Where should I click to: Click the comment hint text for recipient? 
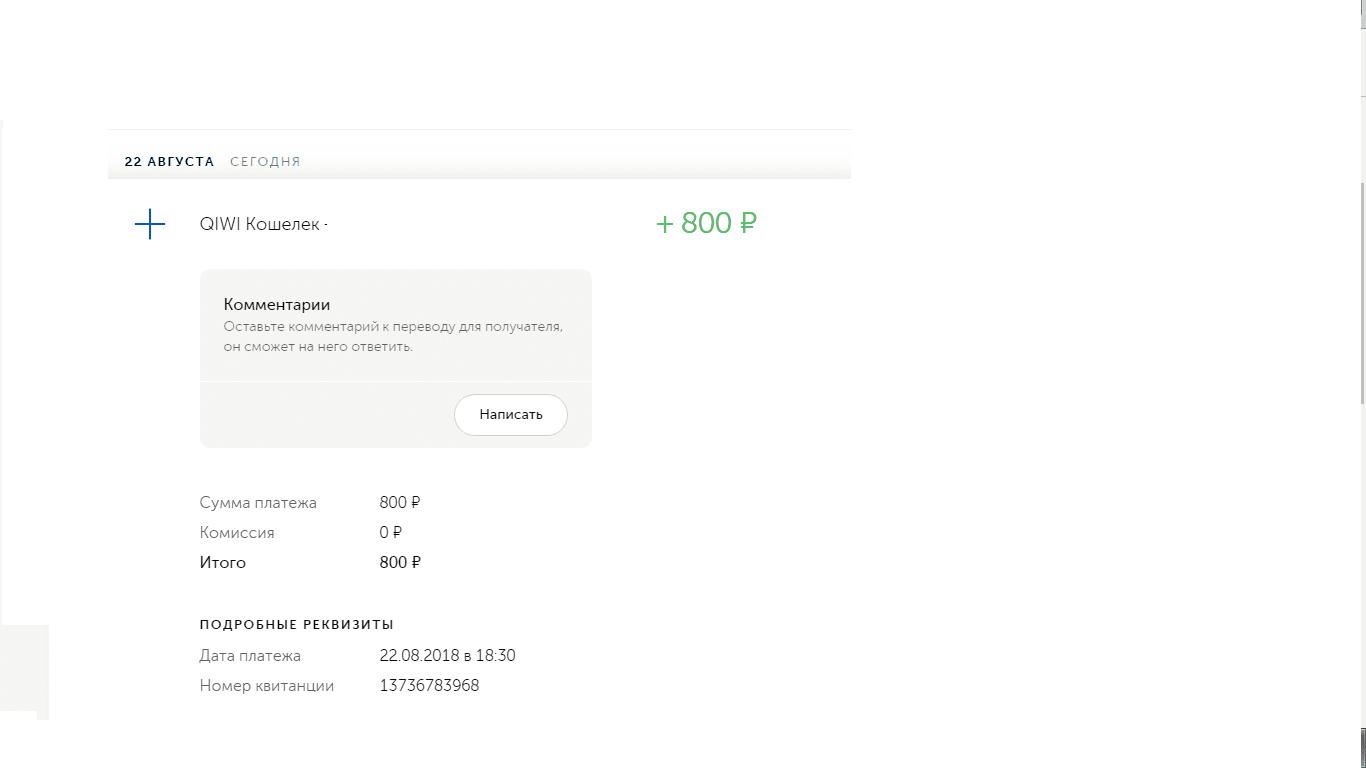coord(393,337)
